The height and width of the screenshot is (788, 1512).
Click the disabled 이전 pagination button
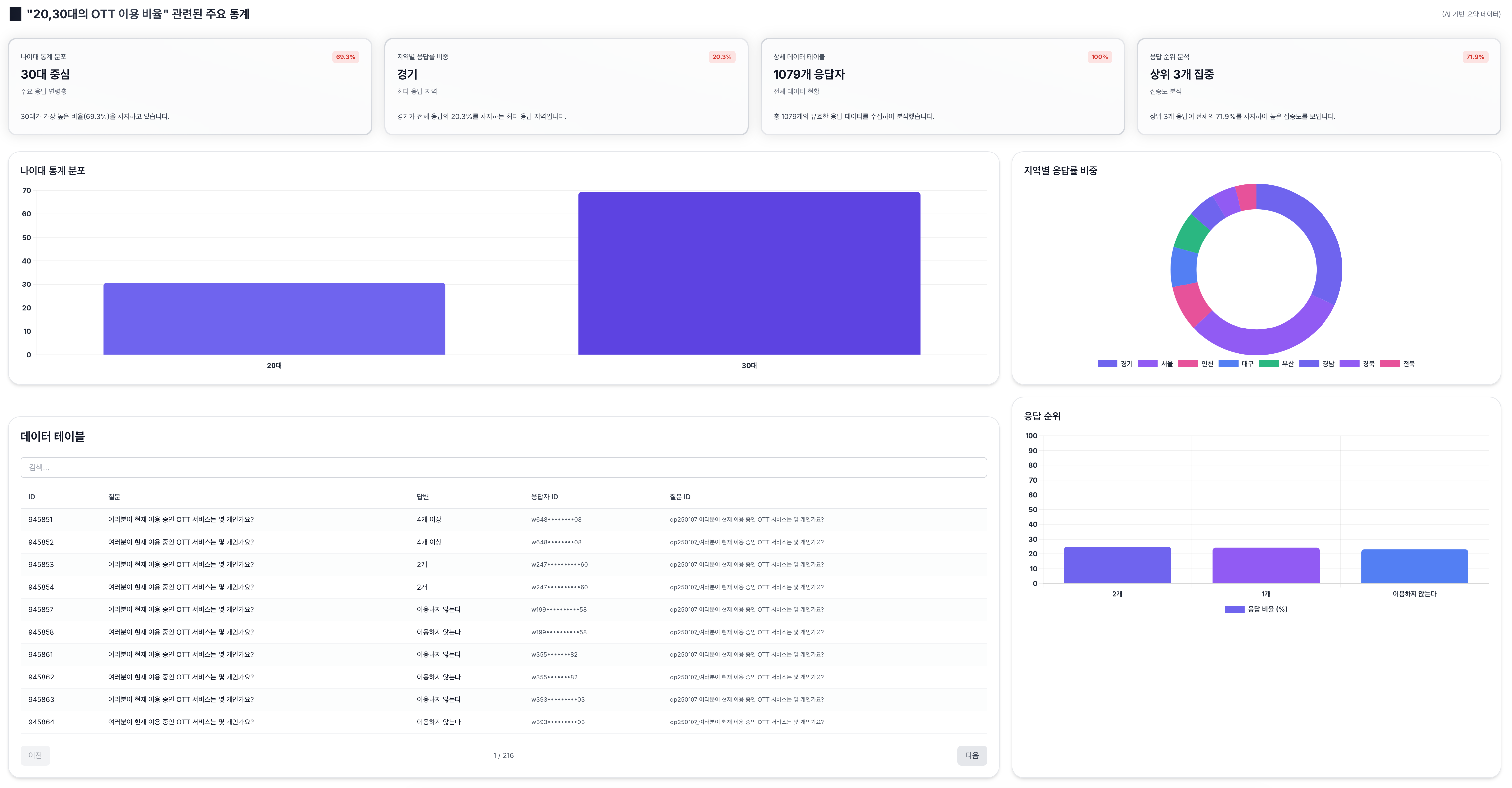point(35,755)
